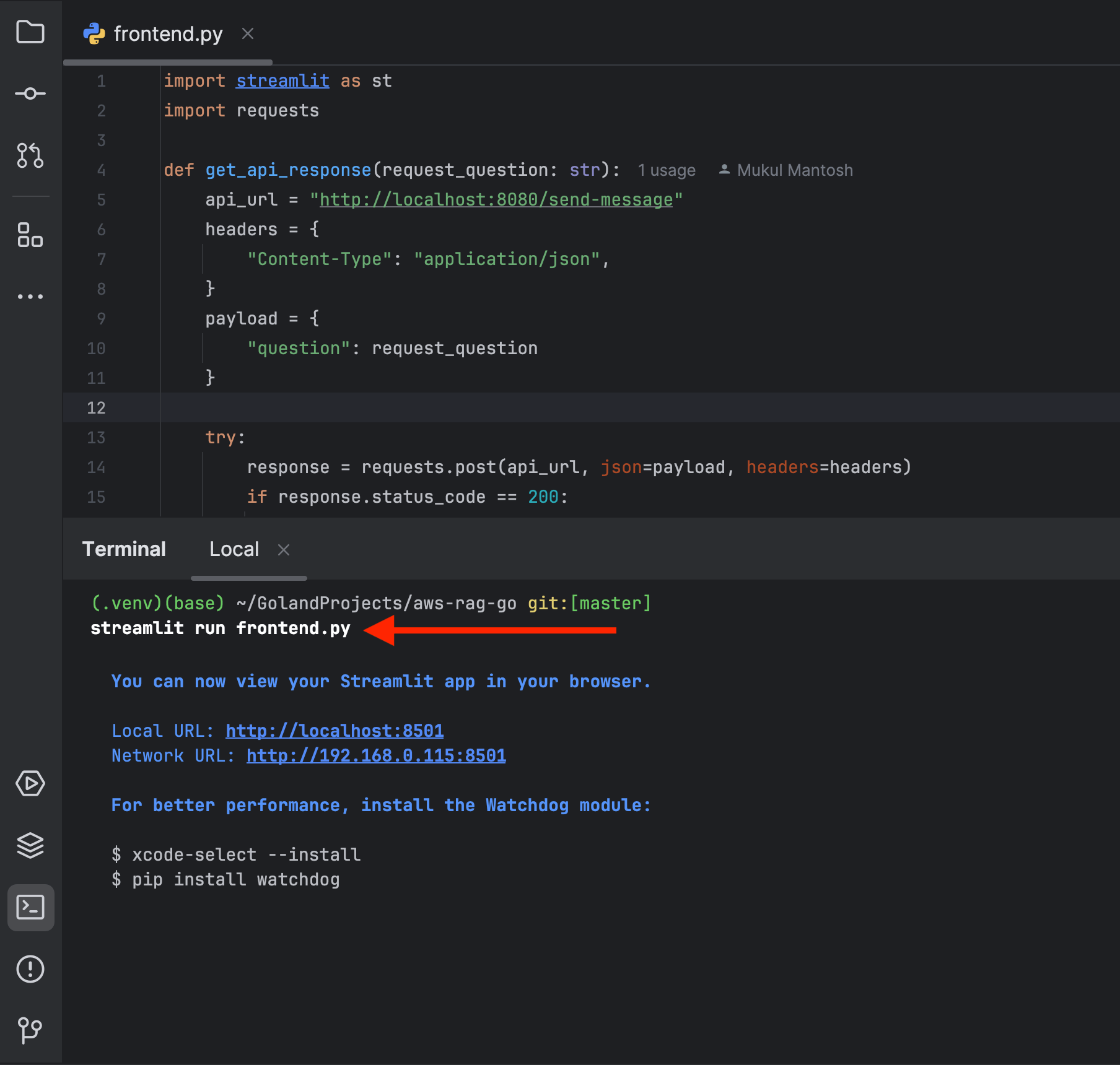Open the Local URL http://localhost:8501
The height and width of the screenshot is (1065, 1120).
(334, 731)
